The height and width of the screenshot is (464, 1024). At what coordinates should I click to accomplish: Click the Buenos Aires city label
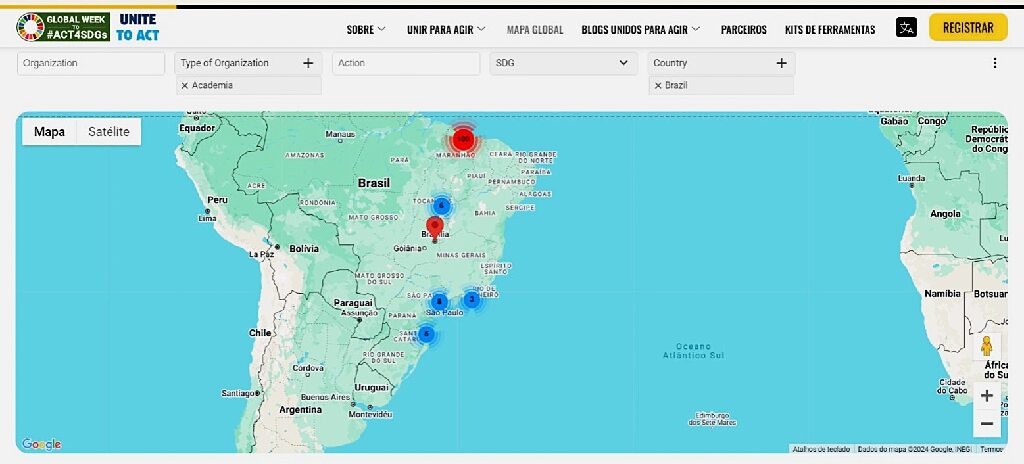(x=326, y=397)
